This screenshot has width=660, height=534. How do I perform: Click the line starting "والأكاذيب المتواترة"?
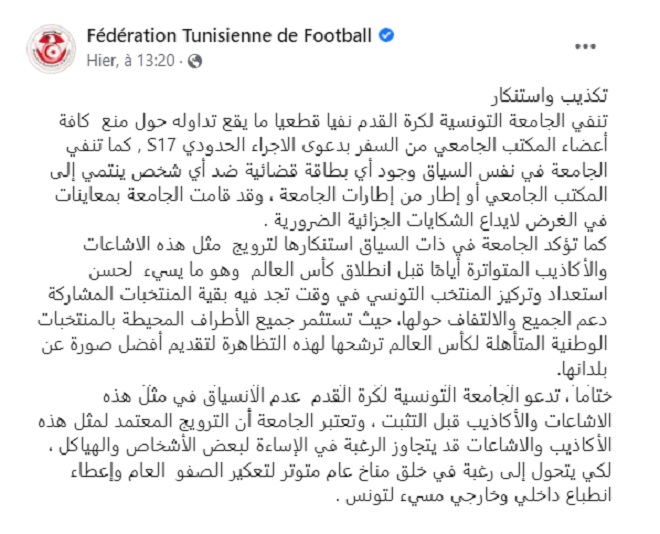tap(347, 270)
